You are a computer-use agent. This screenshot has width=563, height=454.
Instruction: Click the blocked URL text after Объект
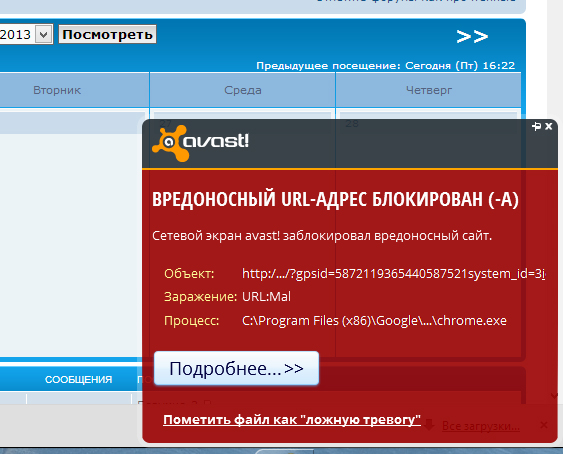point(394,274)
